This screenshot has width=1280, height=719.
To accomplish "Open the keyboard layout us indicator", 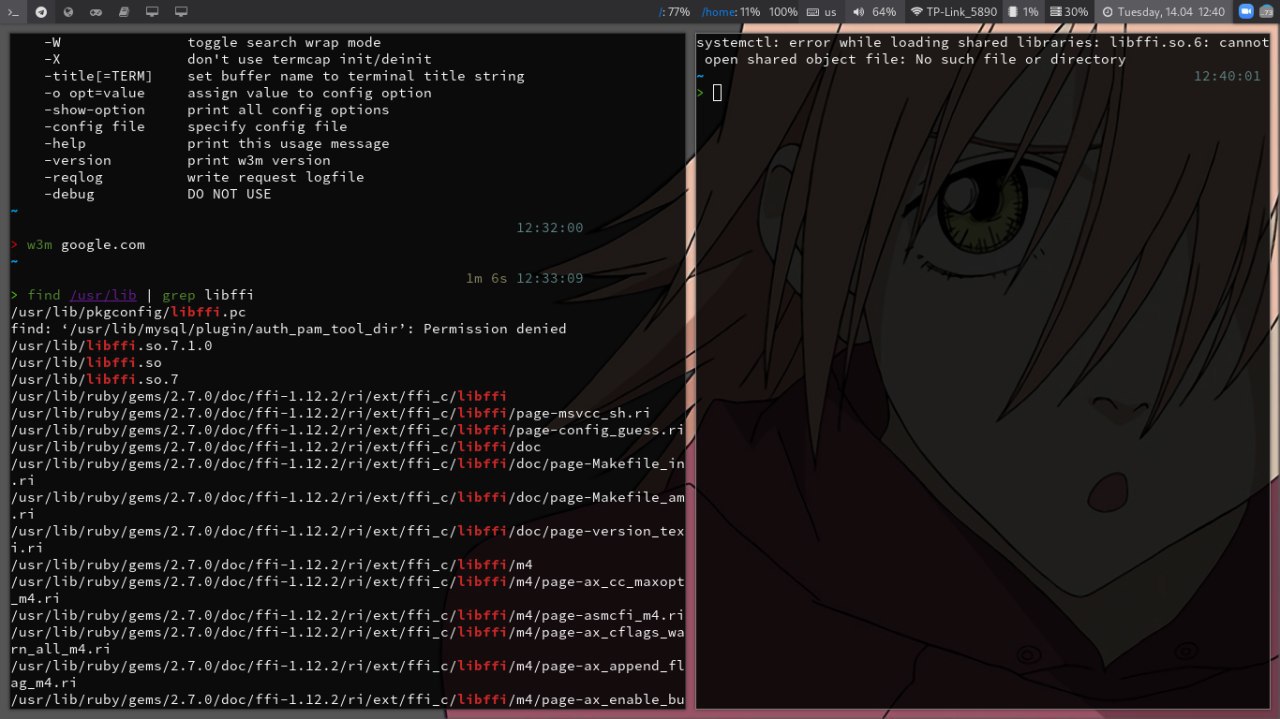I will pyautogui.click(x=821, y=12).
